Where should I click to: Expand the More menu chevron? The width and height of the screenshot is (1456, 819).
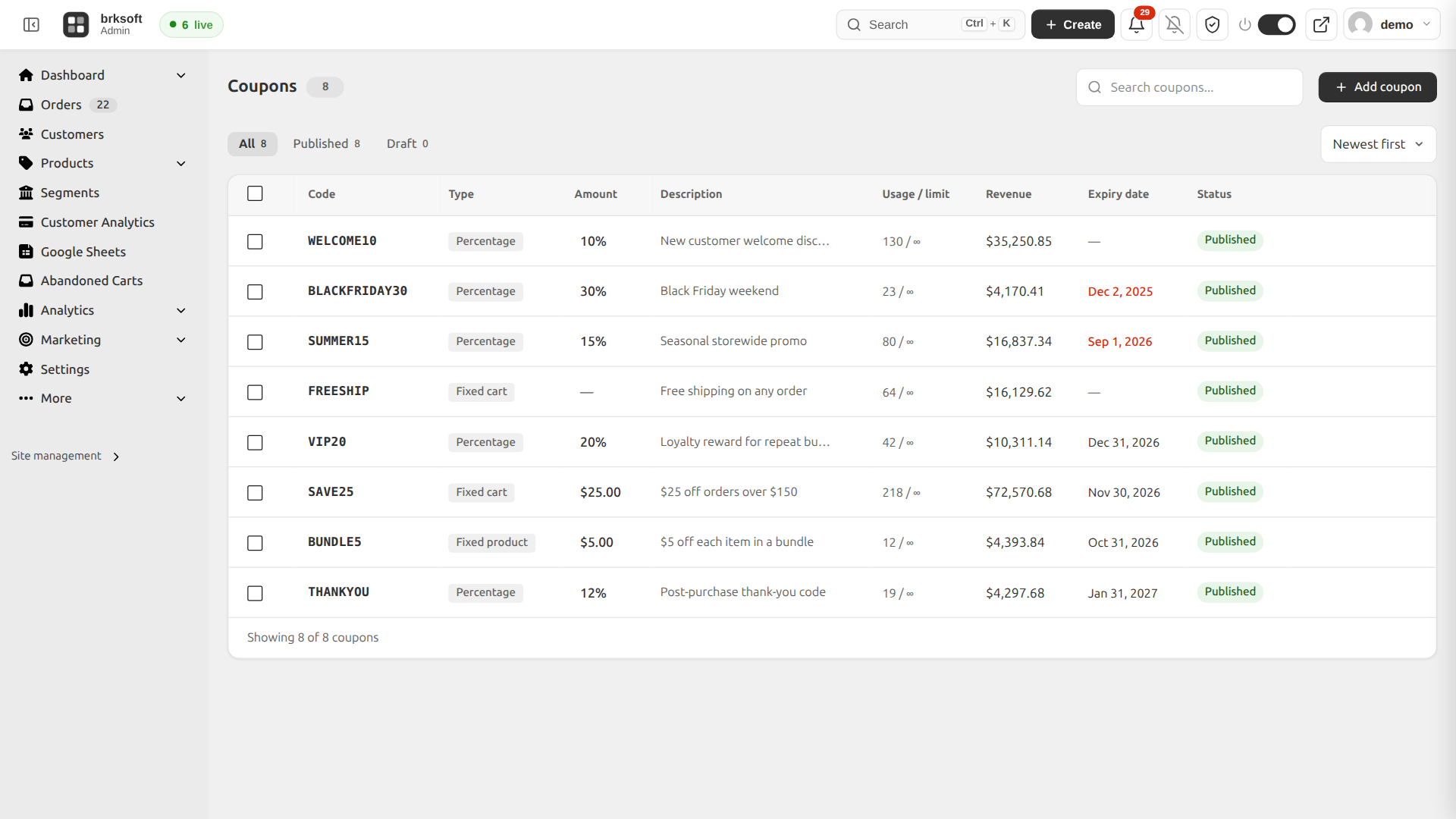181,399
